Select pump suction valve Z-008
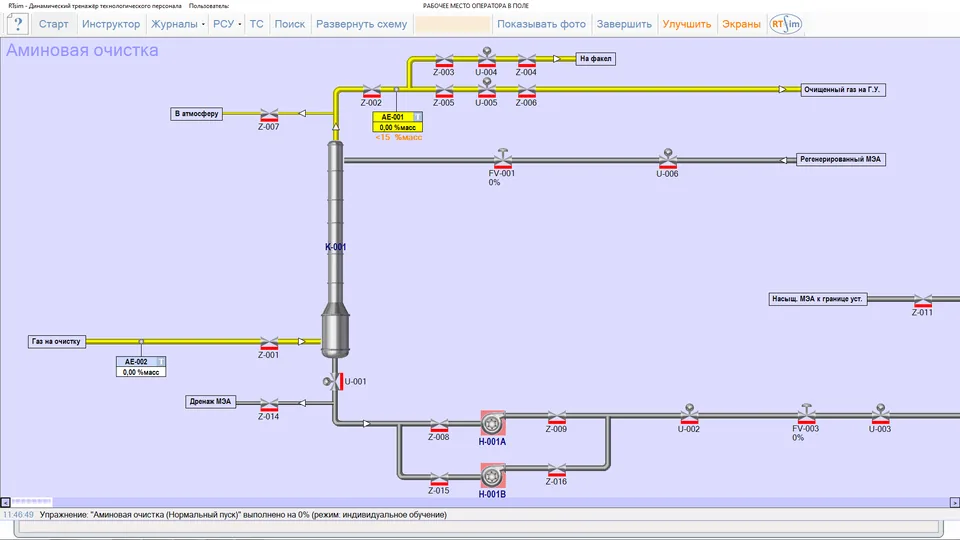The image size is (960, 540). click(439, 426)
